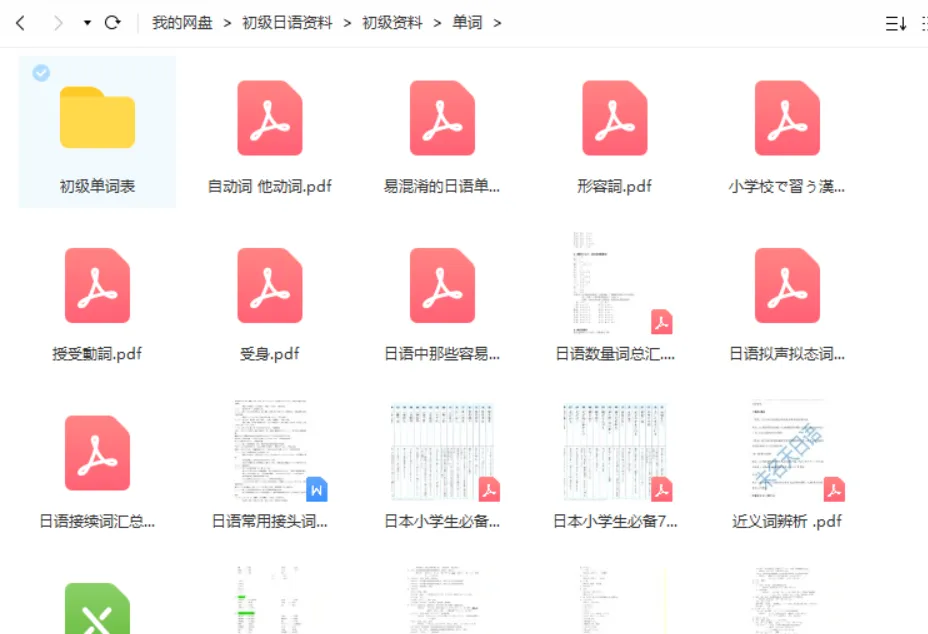Image resolution: width=928 pixels, height=634 pixels.
Task: Click the 受身.pdf file name
Action: tap(269, 354)
